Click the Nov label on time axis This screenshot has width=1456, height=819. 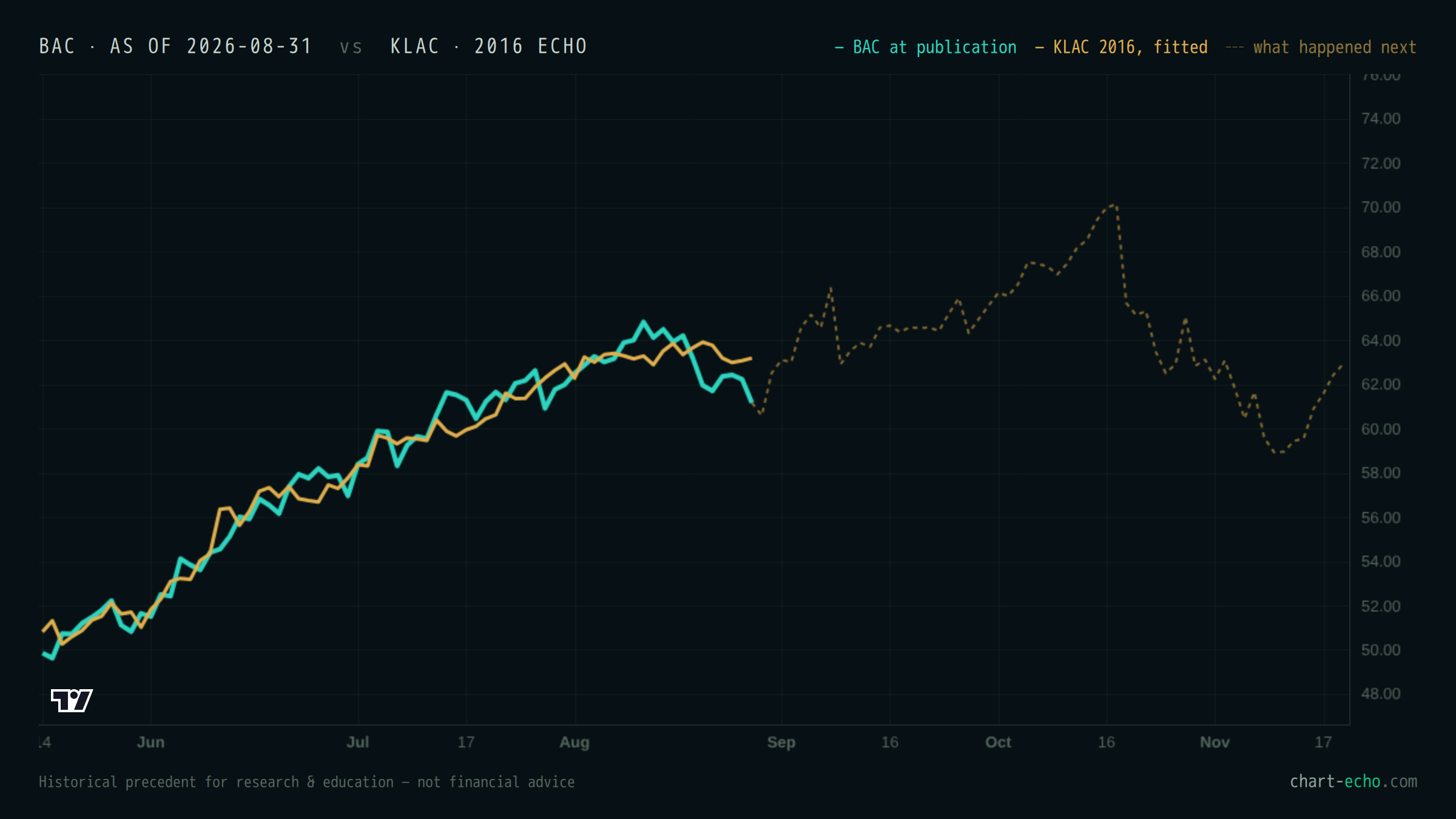pyautogui.click(x=1215, y=743)
